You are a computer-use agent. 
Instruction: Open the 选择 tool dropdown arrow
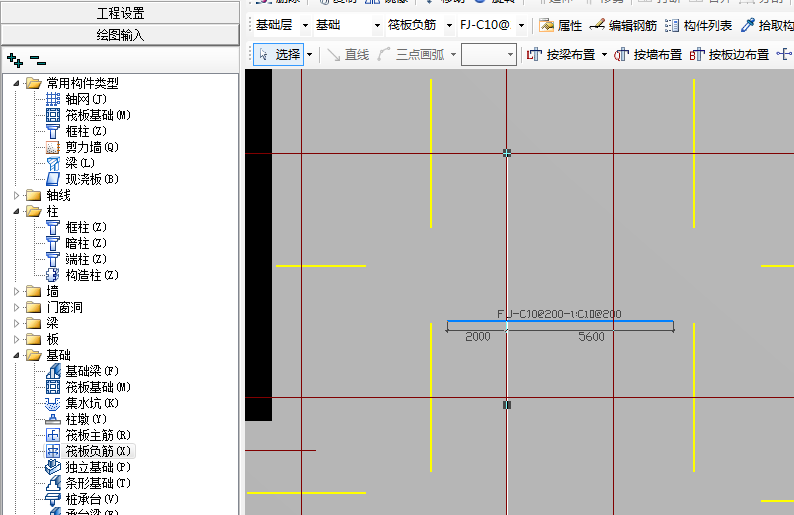[309, 55]
